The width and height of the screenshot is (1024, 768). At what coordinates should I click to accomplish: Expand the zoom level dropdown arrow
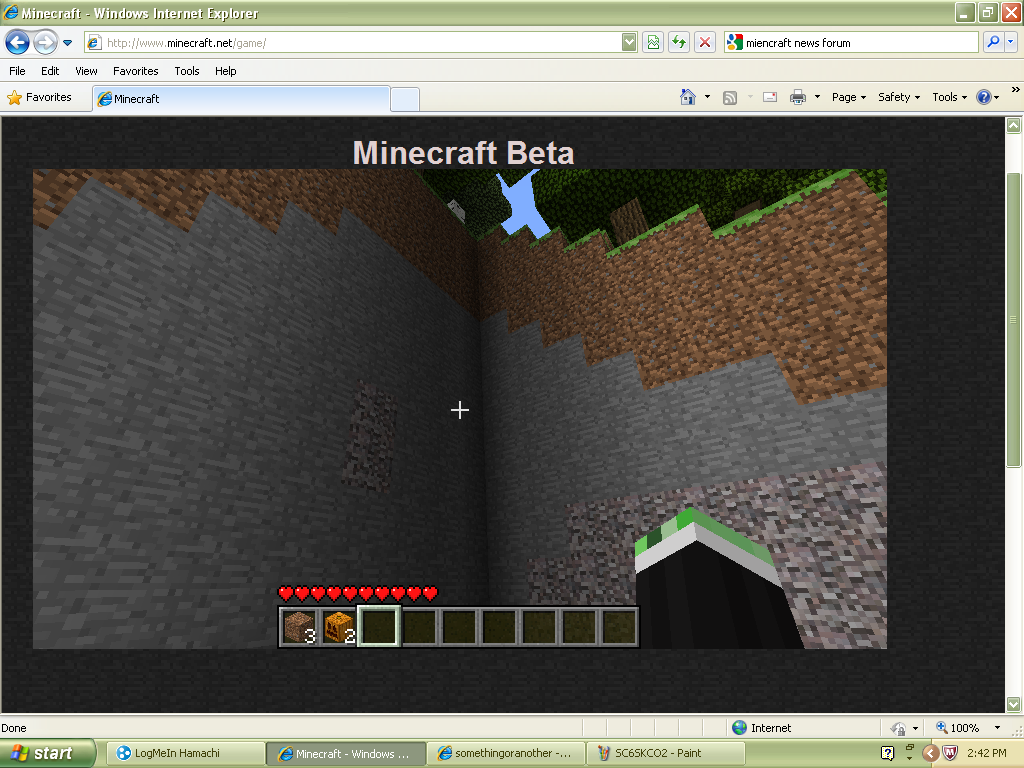click(x=997, y=728)
